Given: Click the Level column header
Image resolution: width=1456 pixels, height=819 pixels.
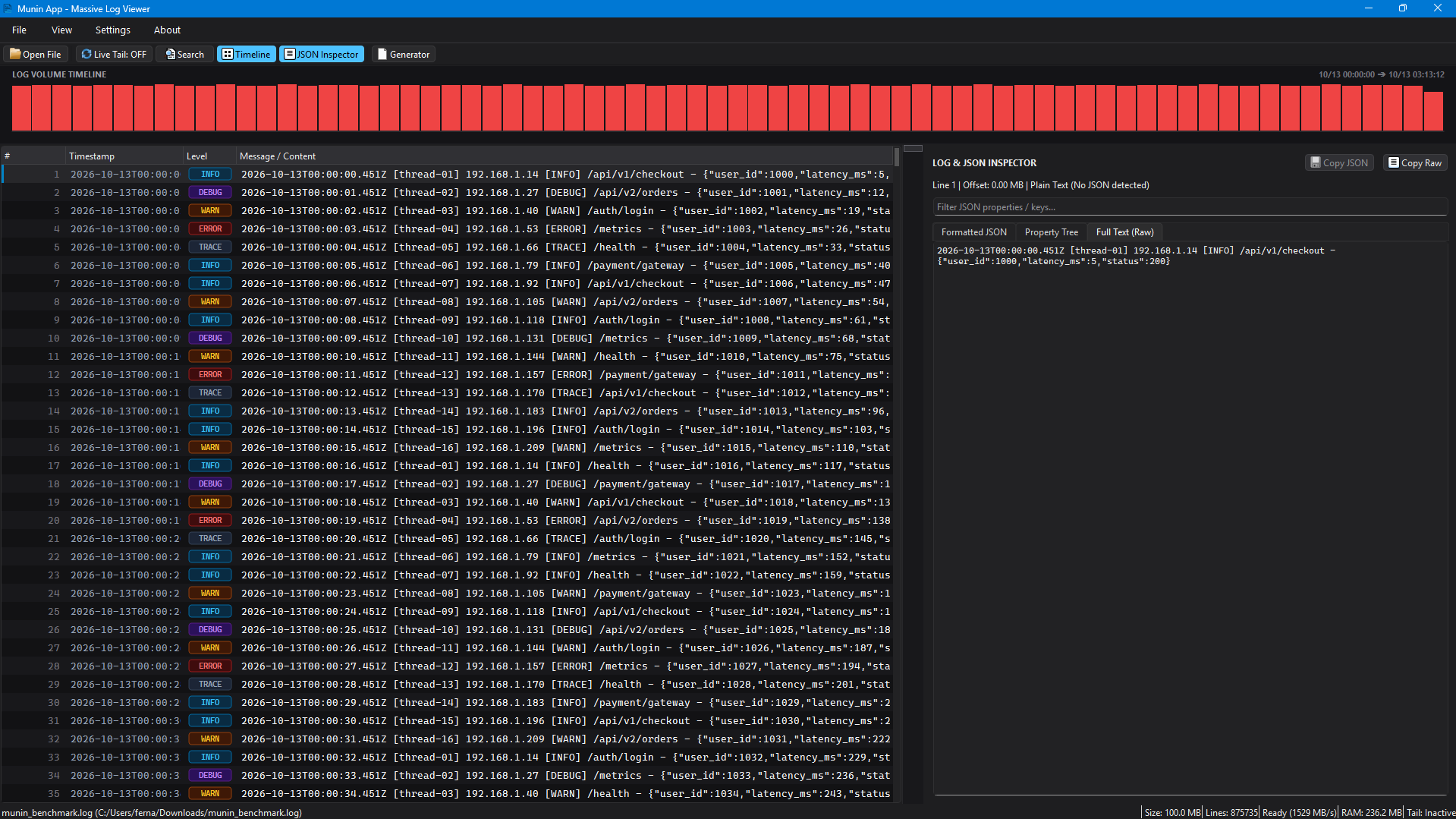Looking at the screenshot, I should tap(209, 156).
